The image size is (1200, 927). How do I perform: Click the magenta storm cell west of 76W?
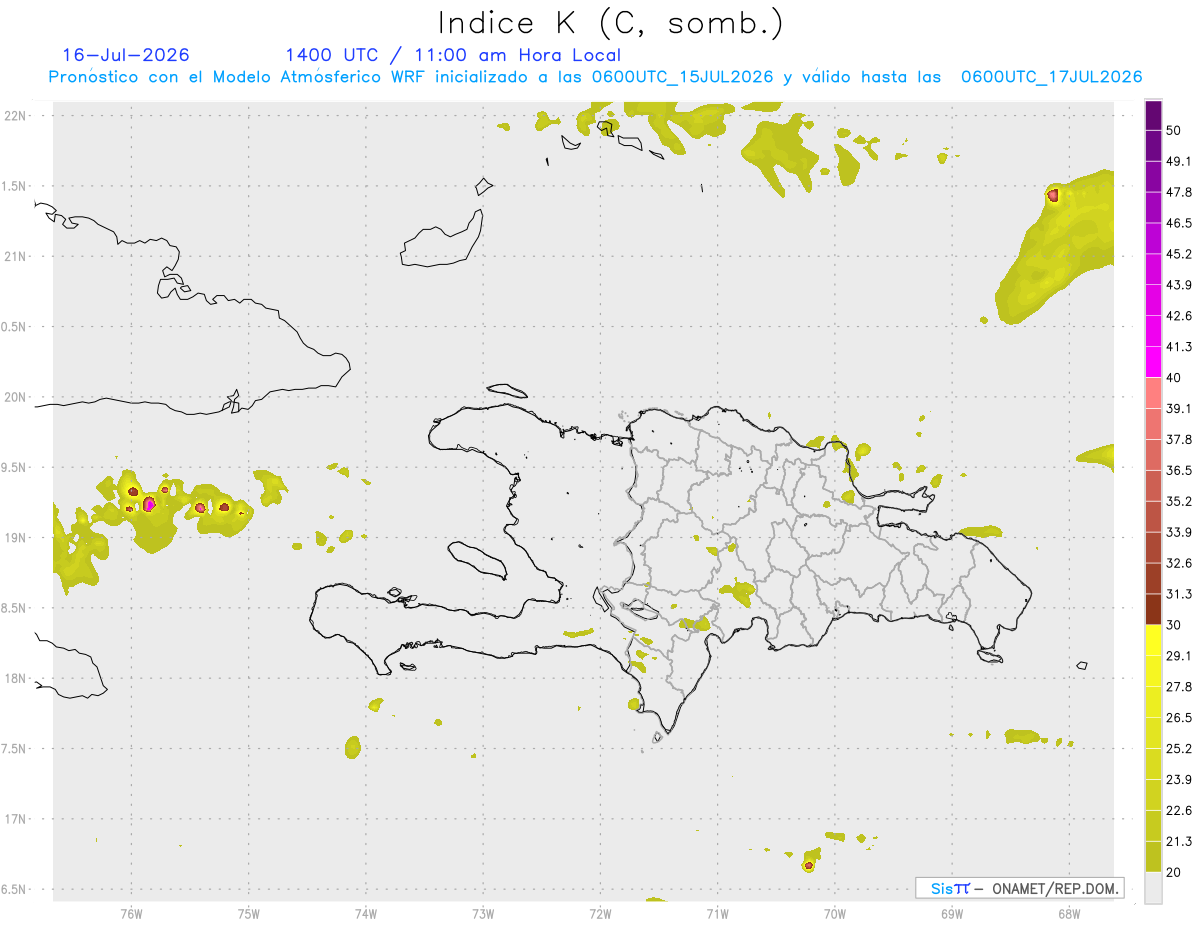coord(149,504)
